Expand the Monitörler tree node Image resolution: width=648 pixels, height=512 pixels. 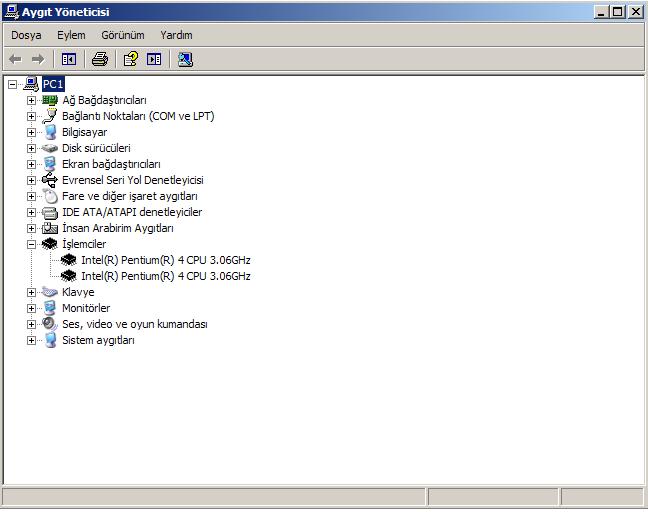coord(31,308)
